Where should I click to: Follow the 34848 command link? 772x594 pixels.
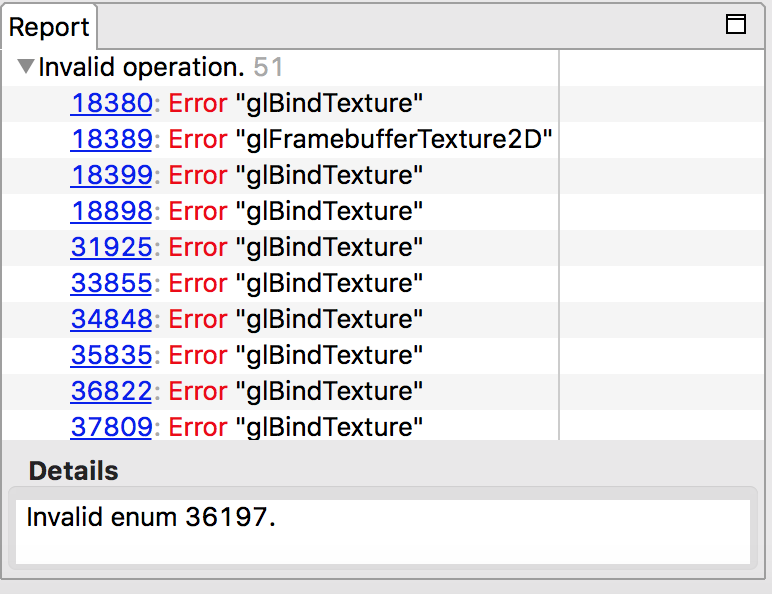click(x=111, y=319)
